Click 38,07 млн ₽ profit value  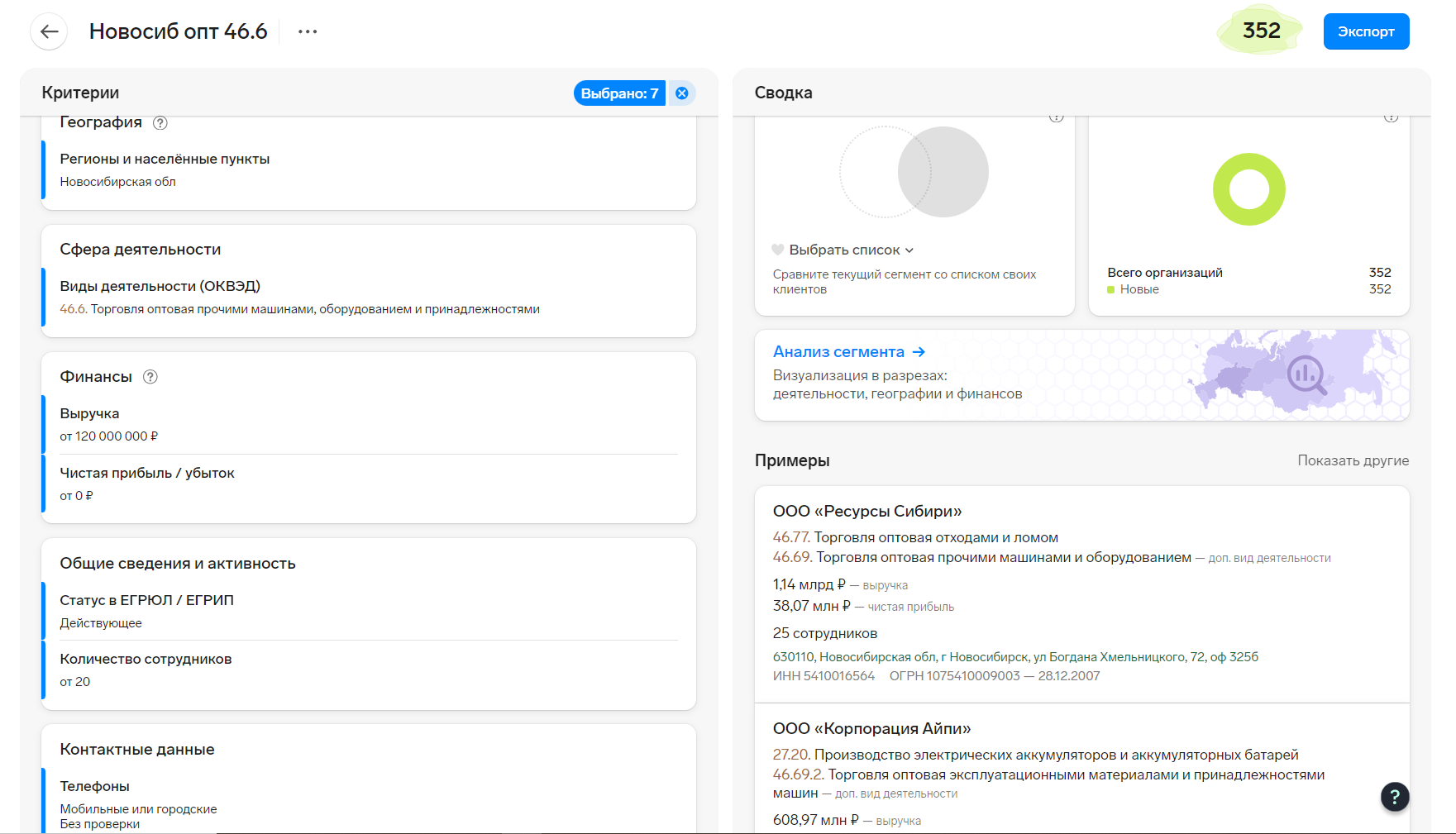click(812, 606)
